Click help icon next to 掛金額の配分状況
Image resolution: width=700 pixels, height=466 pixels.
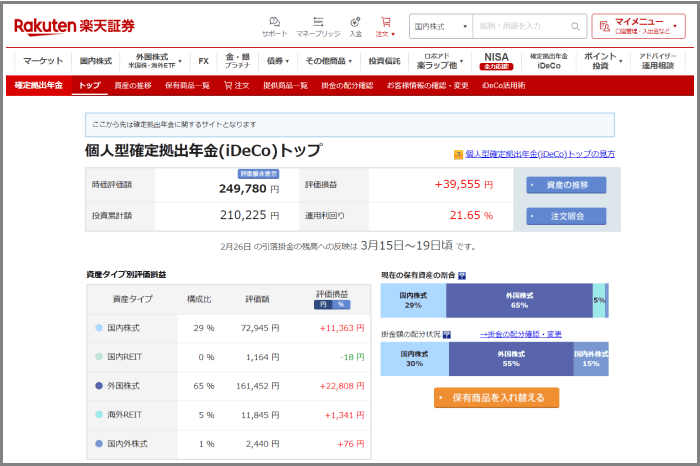pos(446,334)
